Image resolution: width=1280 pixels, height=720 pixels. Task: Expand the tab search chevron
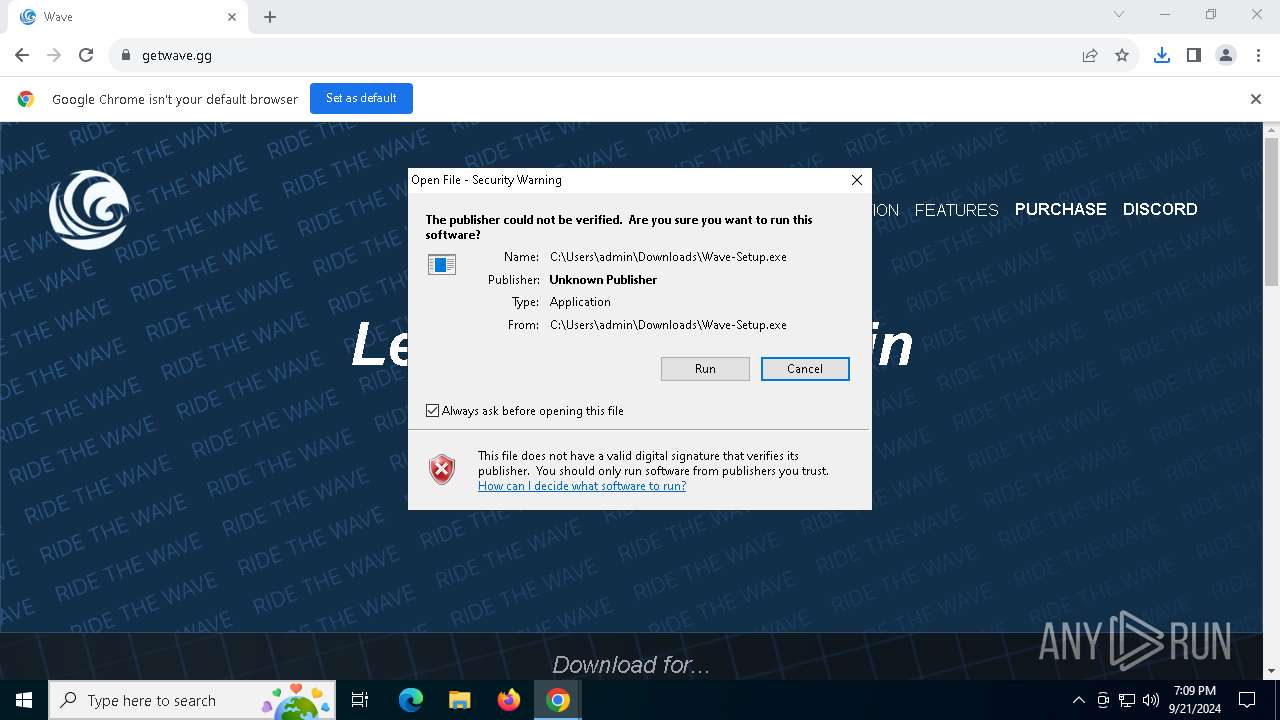click(x=1119, y=14)
